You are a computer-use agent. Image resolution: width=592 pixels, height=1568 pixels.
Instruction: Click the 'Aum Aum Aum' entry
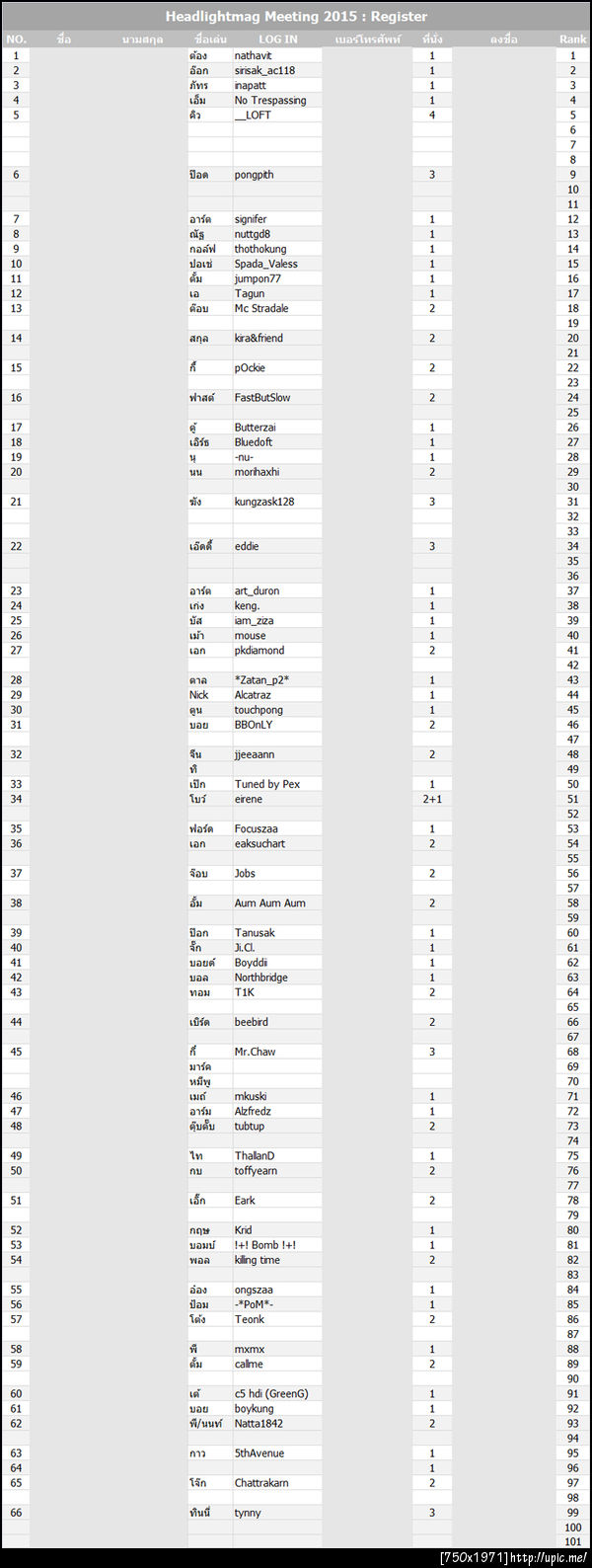(270, 902)
